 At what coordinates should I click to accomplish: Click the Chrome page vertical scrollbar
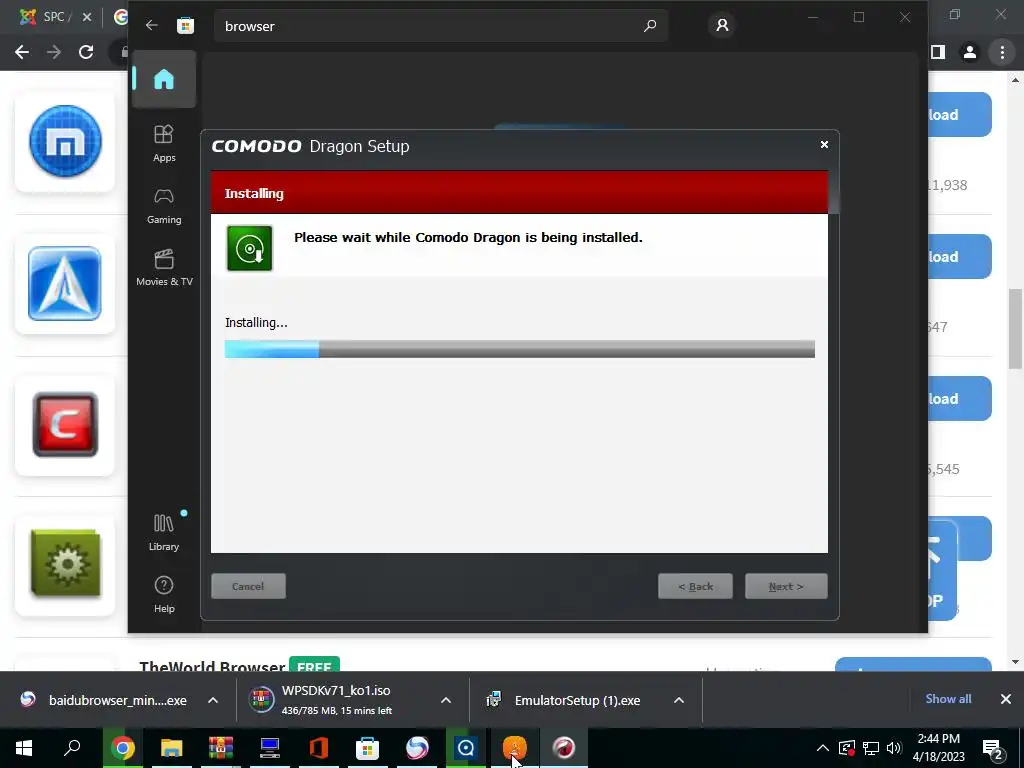(1016, 328)
